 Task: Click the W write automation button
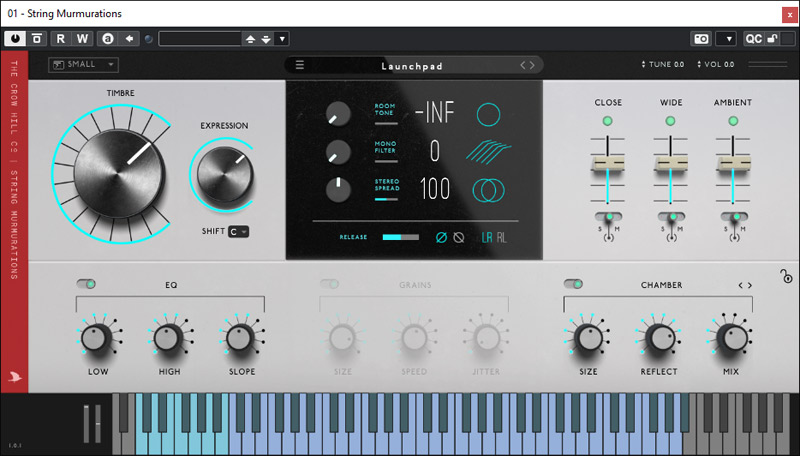pyautogui.click(x=82, y=39)
